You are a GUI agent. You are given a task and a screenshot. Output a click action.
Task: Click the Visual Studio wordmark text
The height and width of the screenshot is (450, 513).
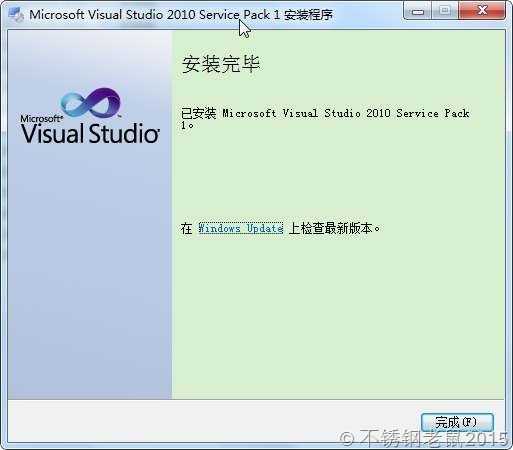pyautogui.click(x=90, y=133)
